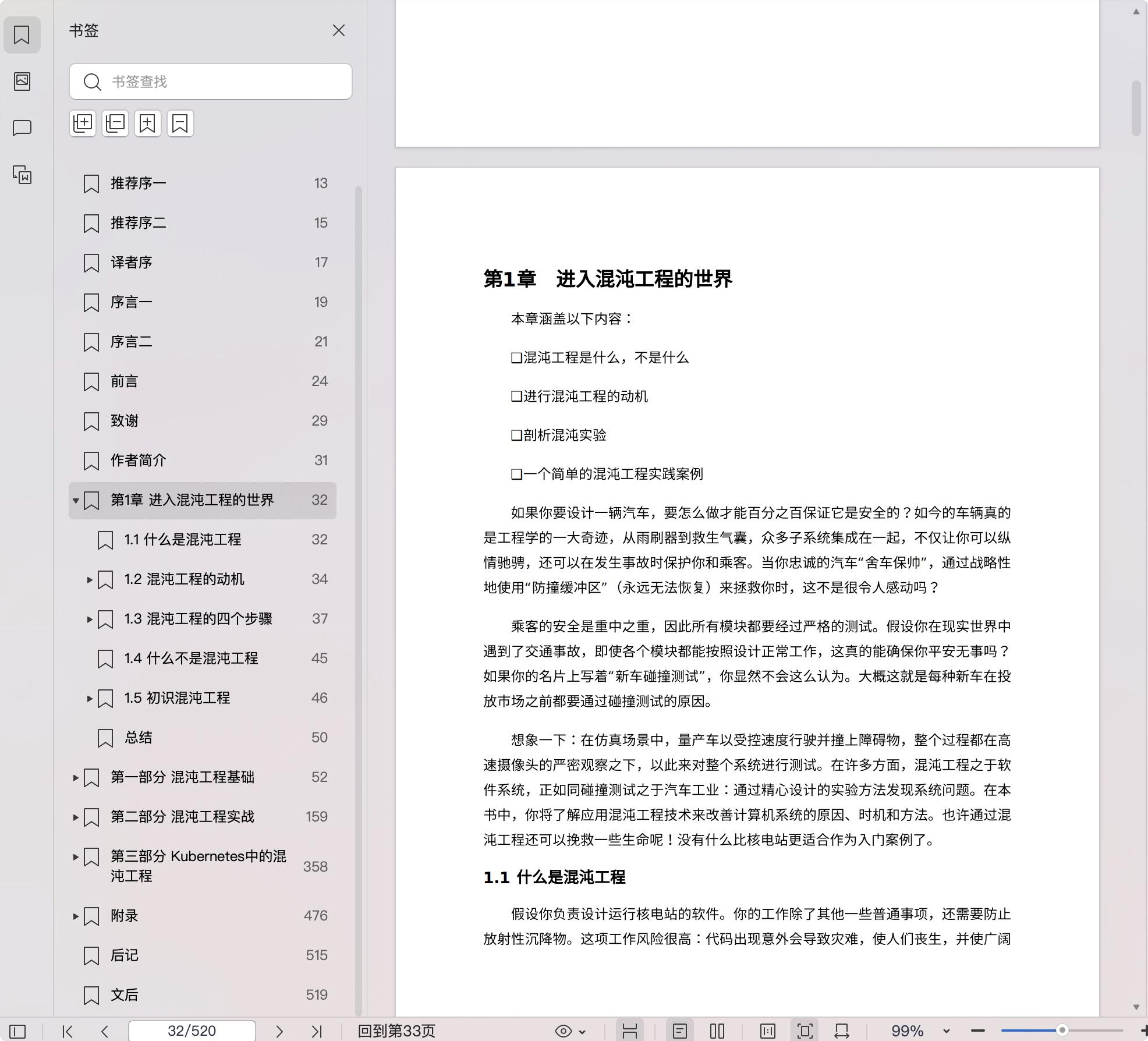Image resolution: width=1148 pixels, height=1041 pixels.
Task: Open bookmark 1.1 什么是混沌工程
Action: pos(203,540)
